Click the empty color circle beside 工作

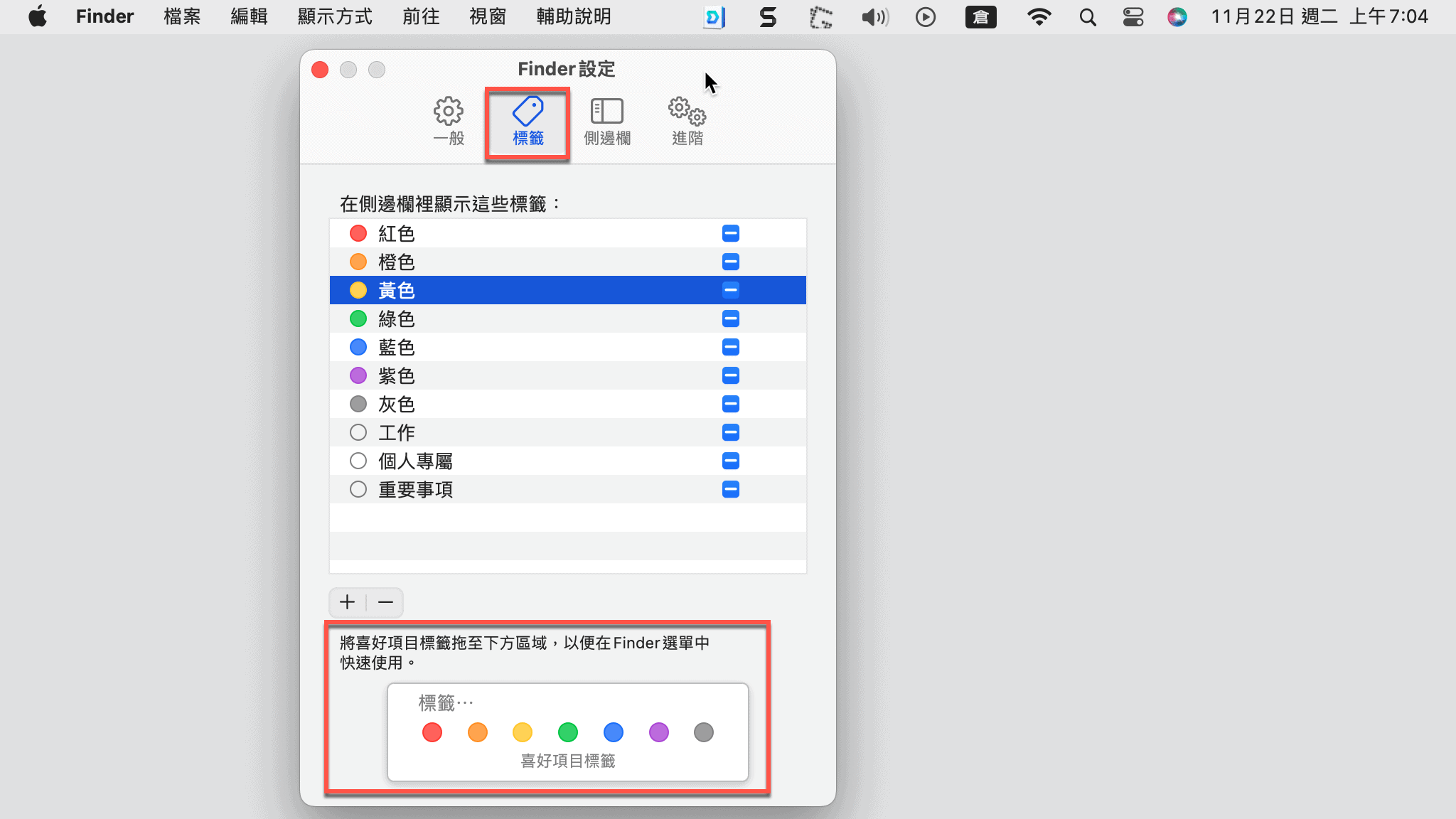coord(358,432)
